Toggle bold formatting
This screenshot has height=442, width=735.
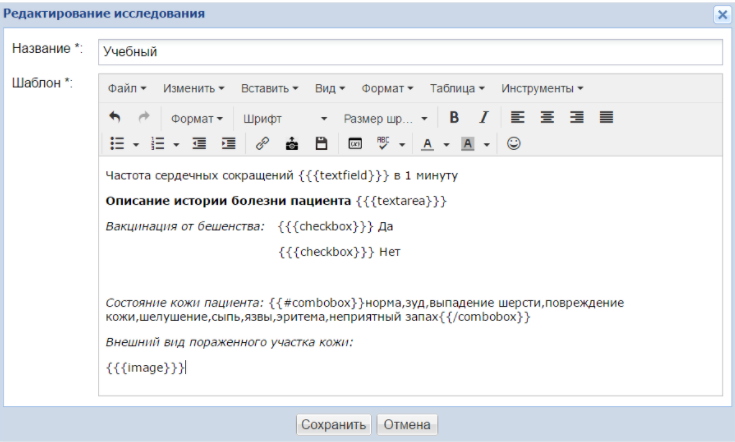point(454,117)
